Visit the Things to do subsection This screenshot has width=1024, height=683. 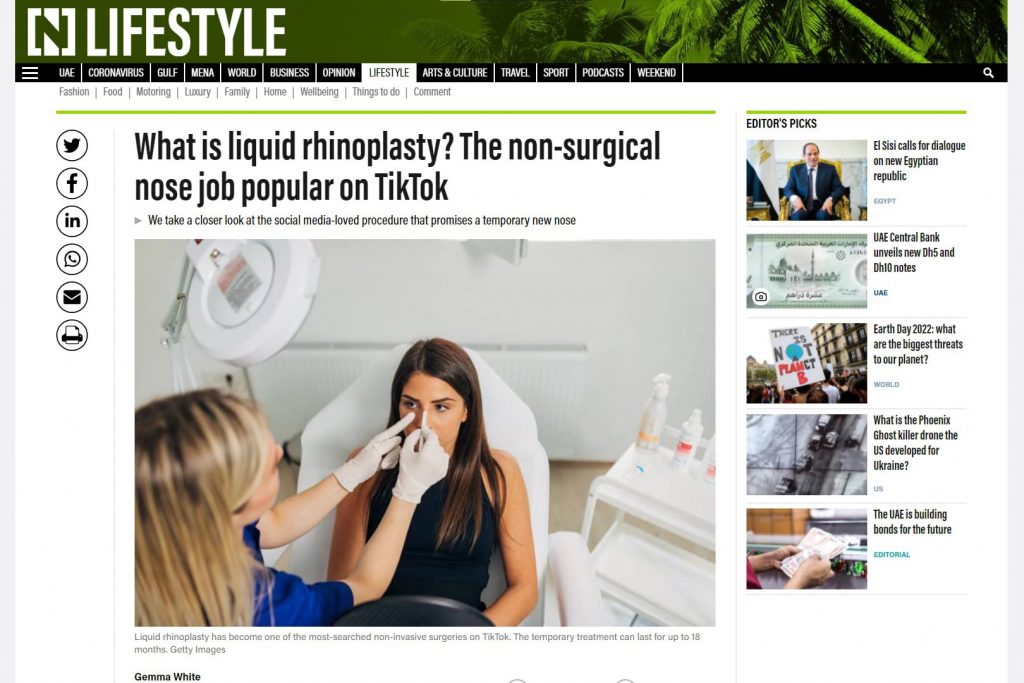(x=376, y=92)
